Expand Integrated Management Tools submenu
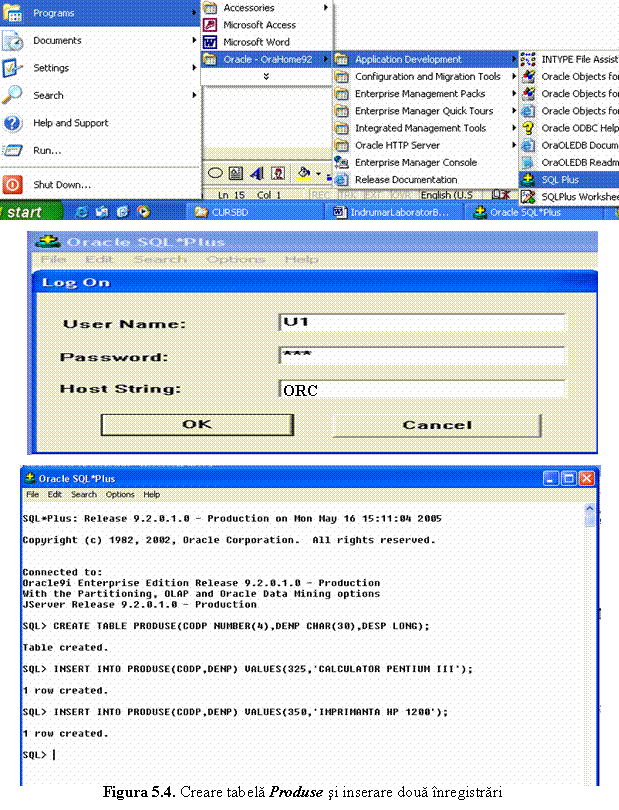Screen dimensions: 619x810 [x=426, y=128]
